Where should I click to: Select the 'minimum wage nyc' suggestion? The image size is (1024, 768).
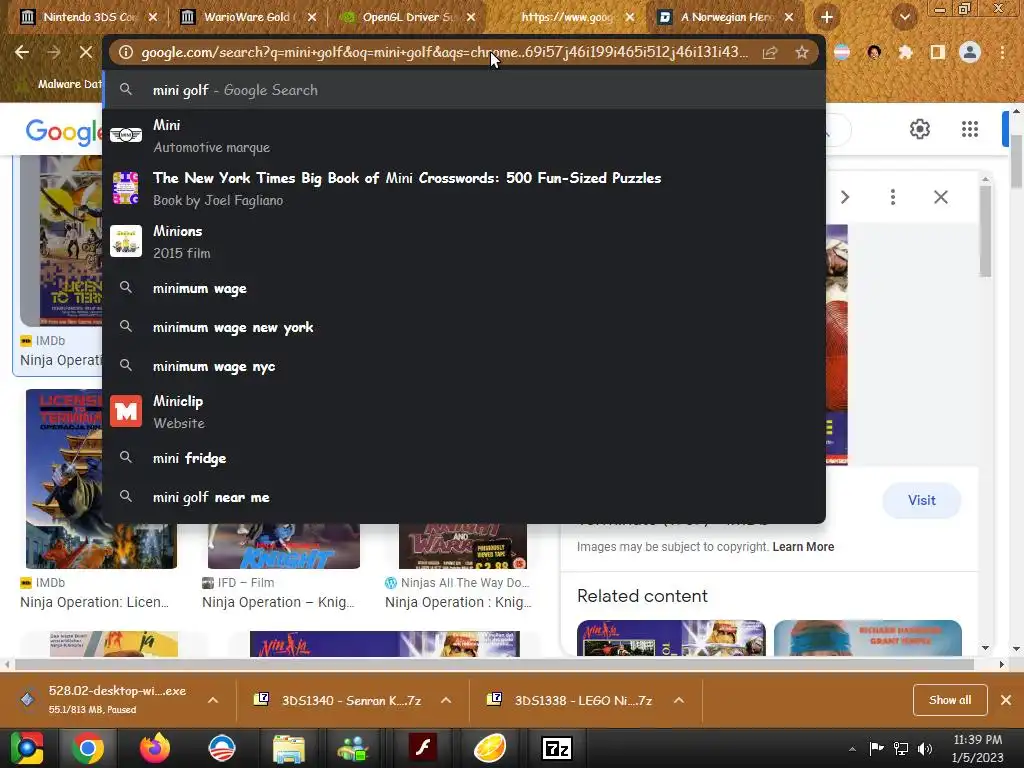tap(464, 366)
